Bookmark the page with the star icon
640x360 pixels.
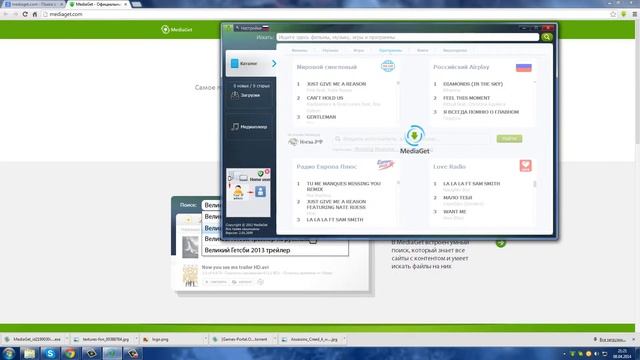click(x=613, y=14)
